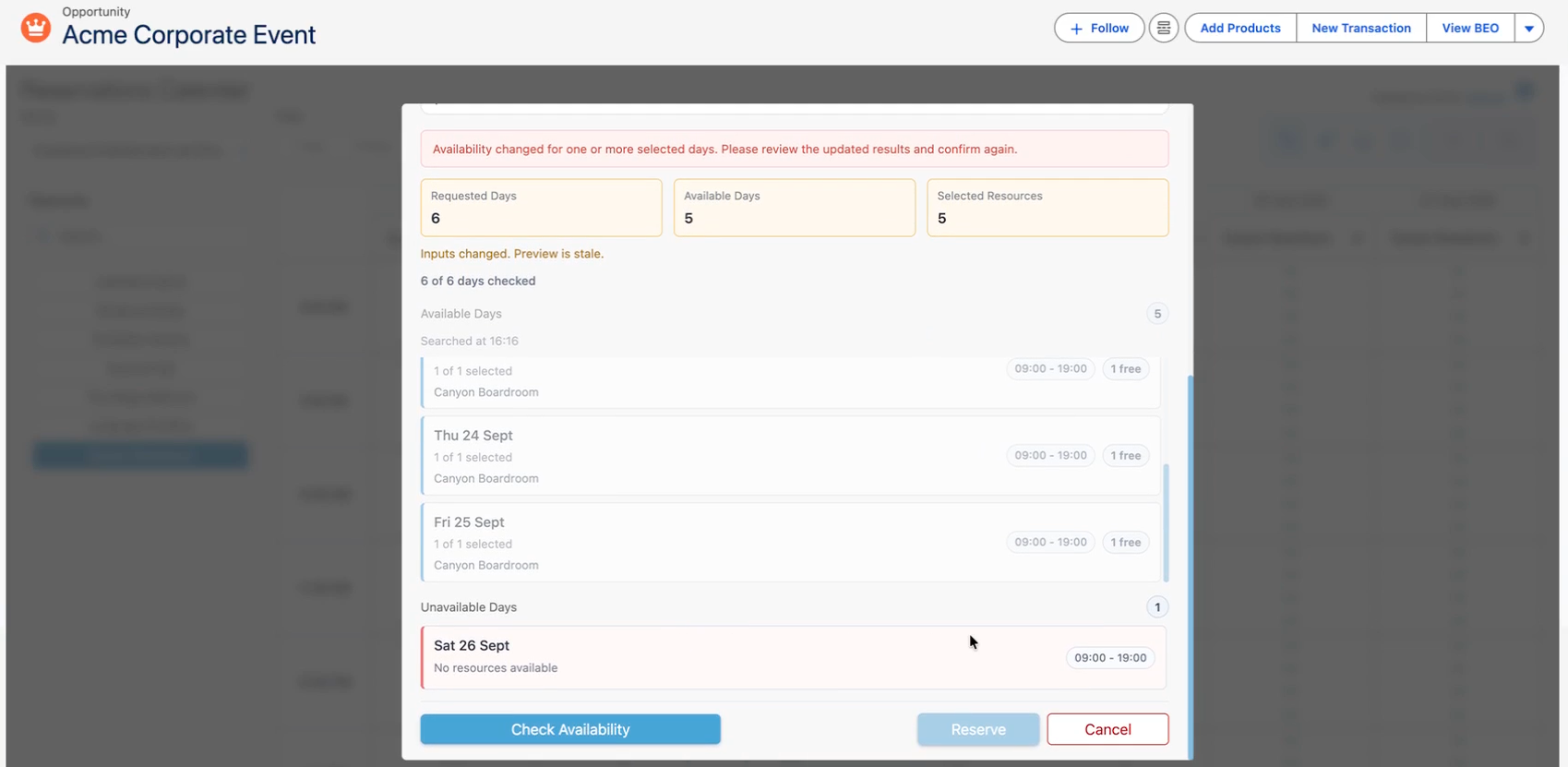Select the Thu 24 Sept available day card
The image size is (1568, 767).
tap(791, 455)
